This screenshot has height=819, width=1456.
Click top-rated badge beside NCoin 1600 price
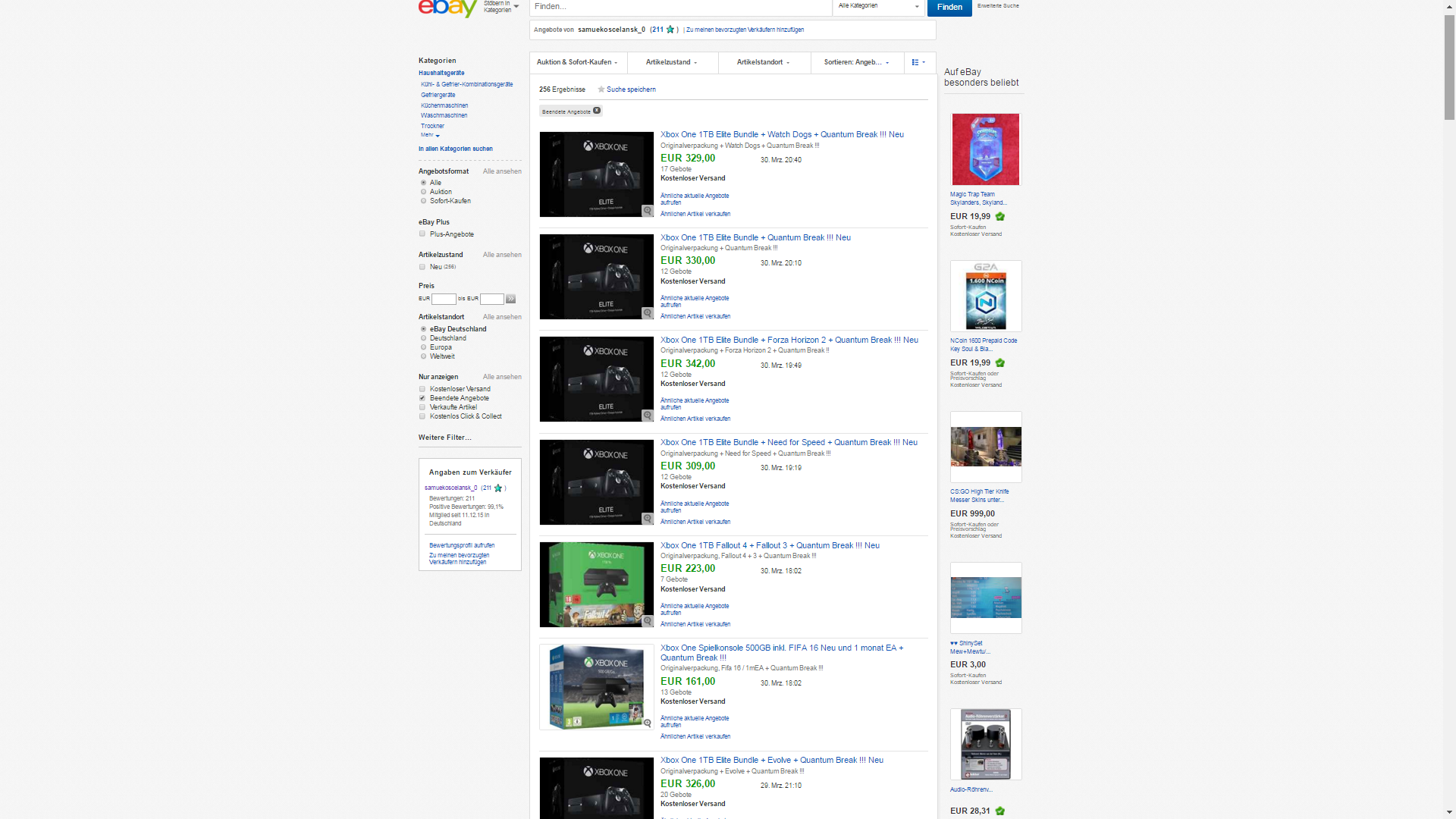1000,363
